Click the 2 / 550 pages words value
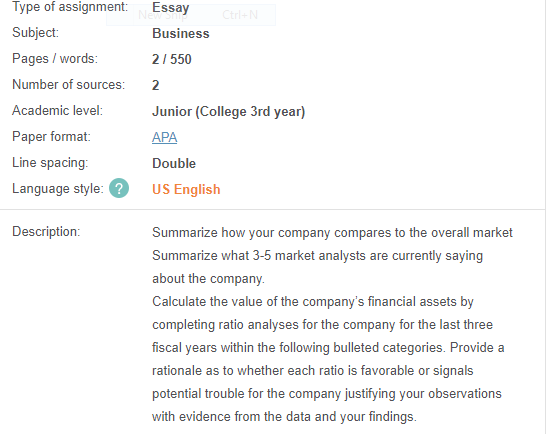 [x=172, y=59]
